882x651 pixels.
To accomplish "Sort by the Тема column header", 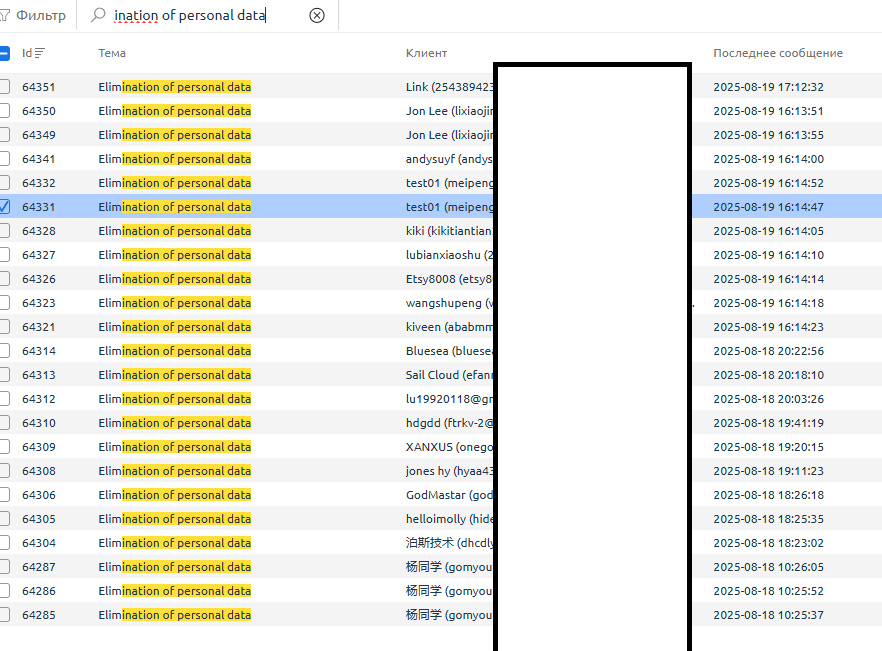I will click(112, 53).
